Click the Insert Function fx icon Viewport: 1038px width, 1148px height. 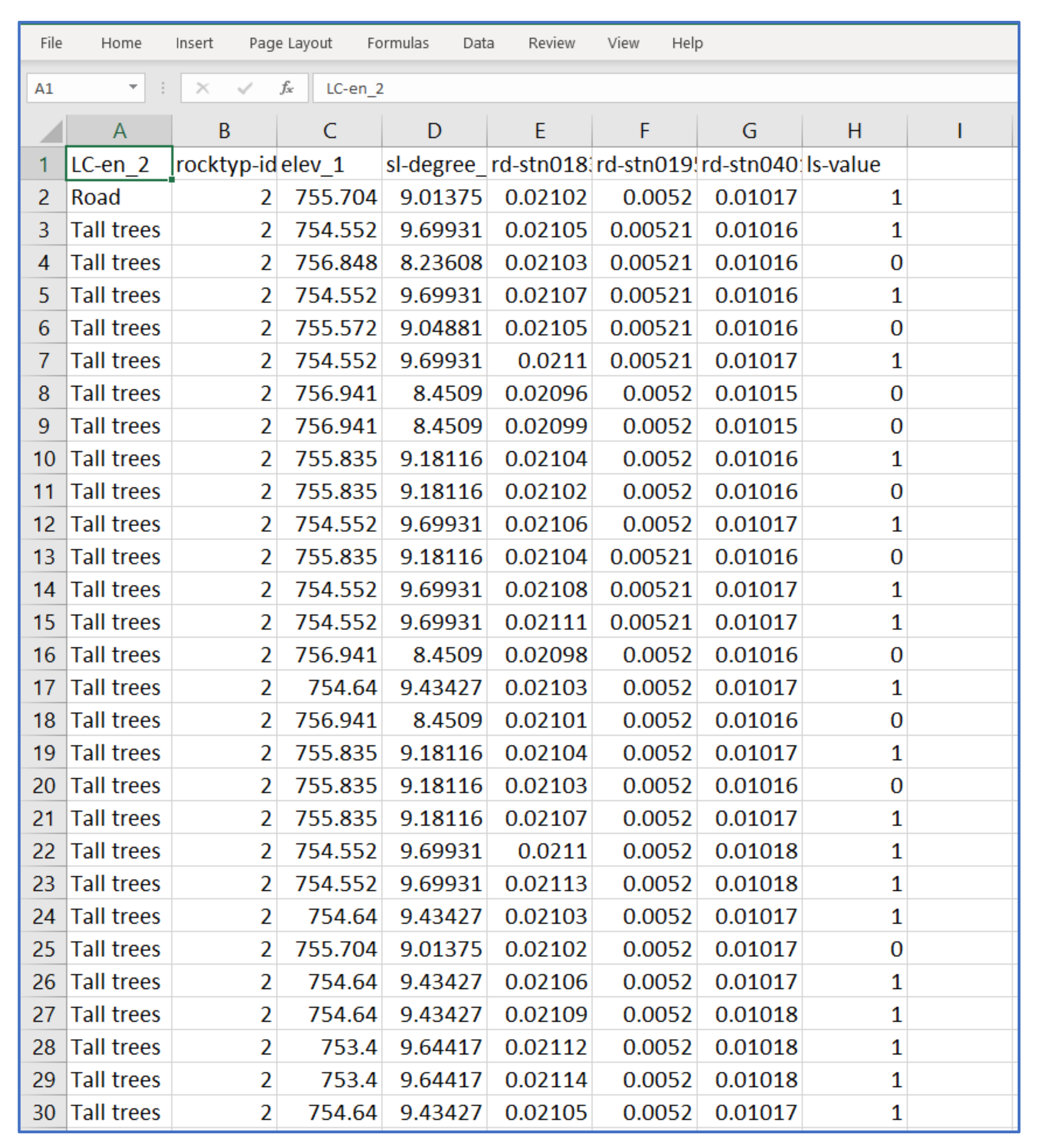286,88
